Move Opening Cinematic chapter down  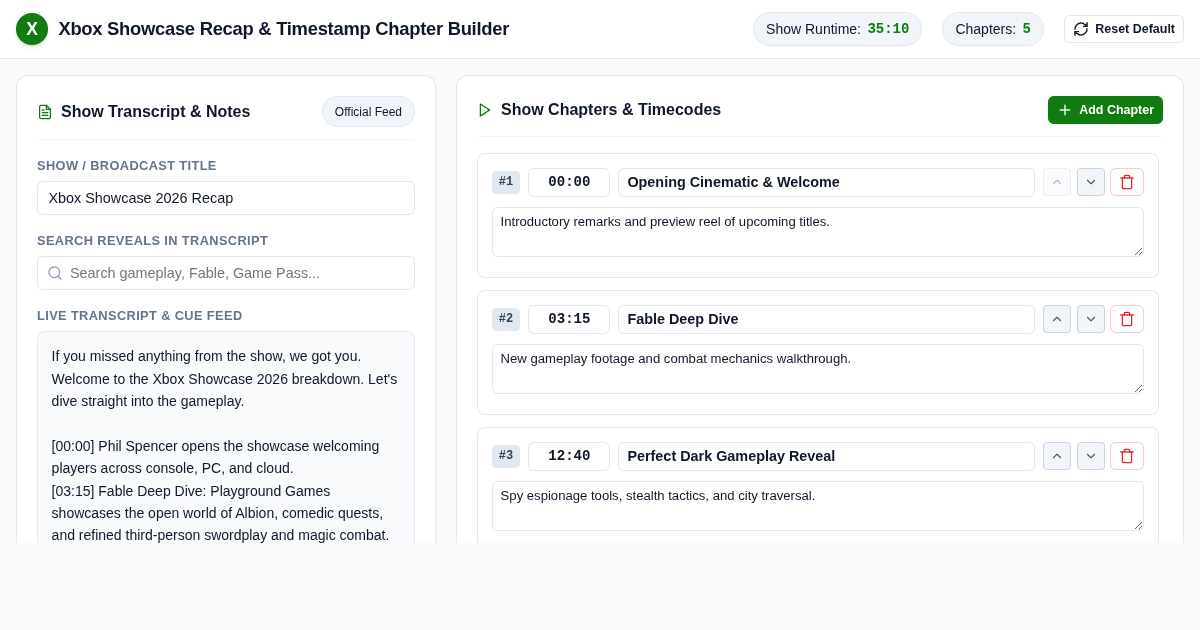1091,182
